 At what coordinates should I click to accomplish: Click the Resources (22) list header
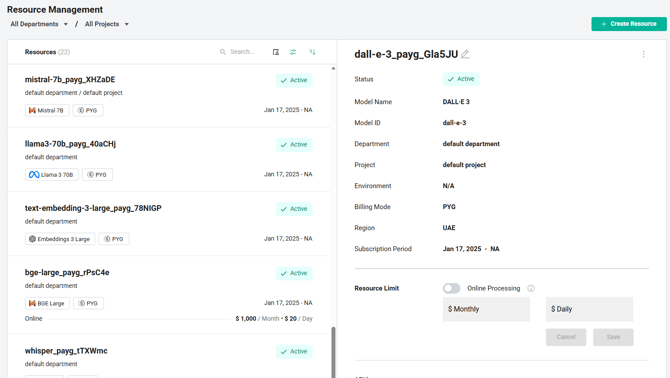(47, 52)
